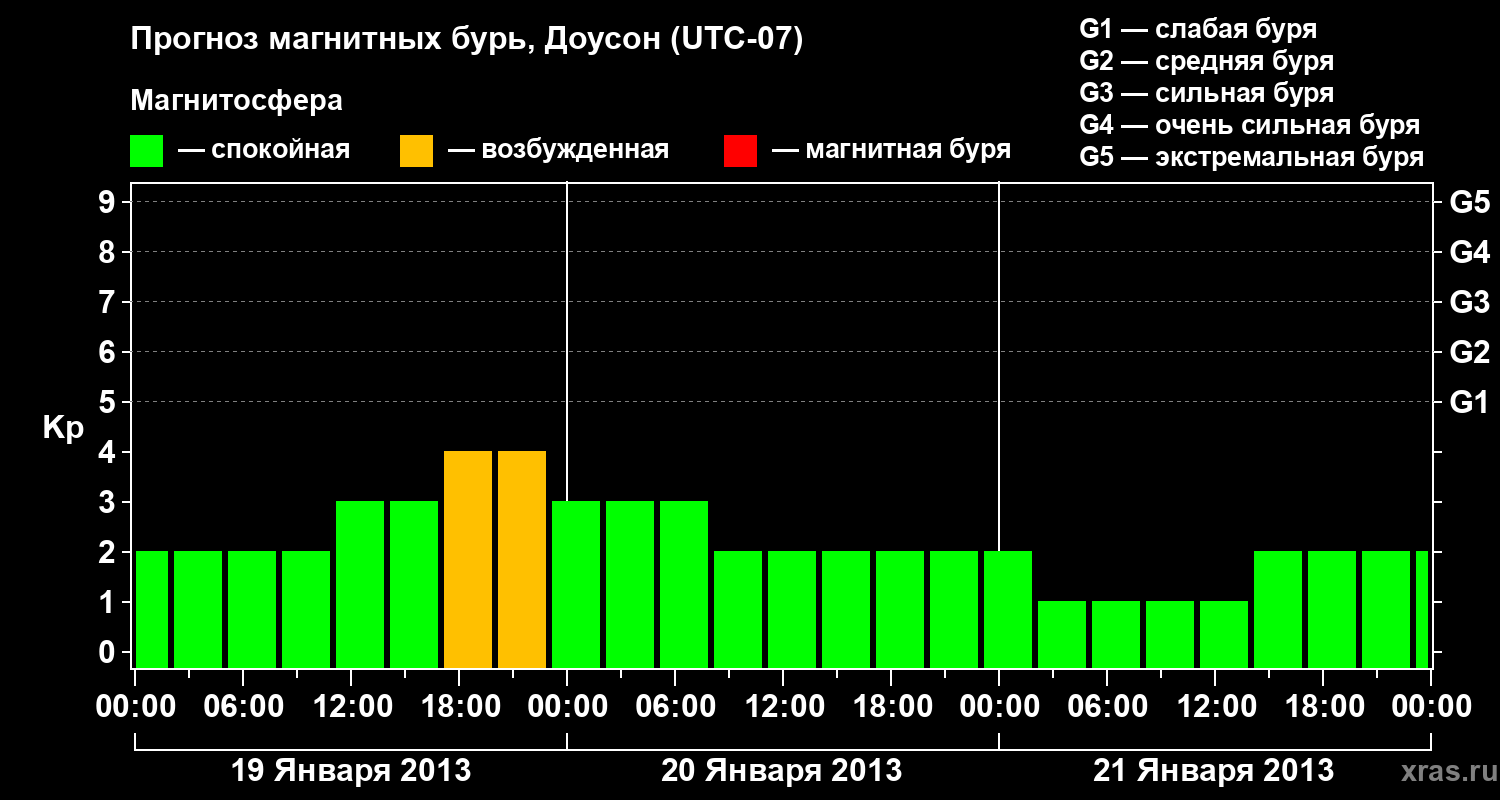
Task: Click the 'G2 — средняя буря' legend line
Action: (1206, 61)
